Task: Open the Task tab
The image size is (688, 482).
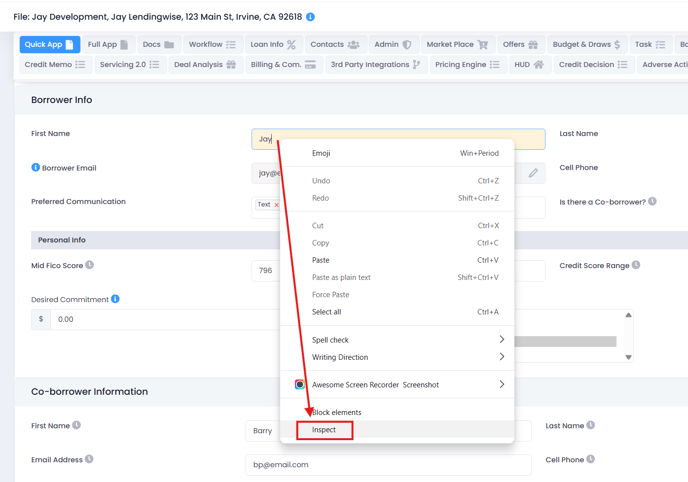Action: point(651,44)
